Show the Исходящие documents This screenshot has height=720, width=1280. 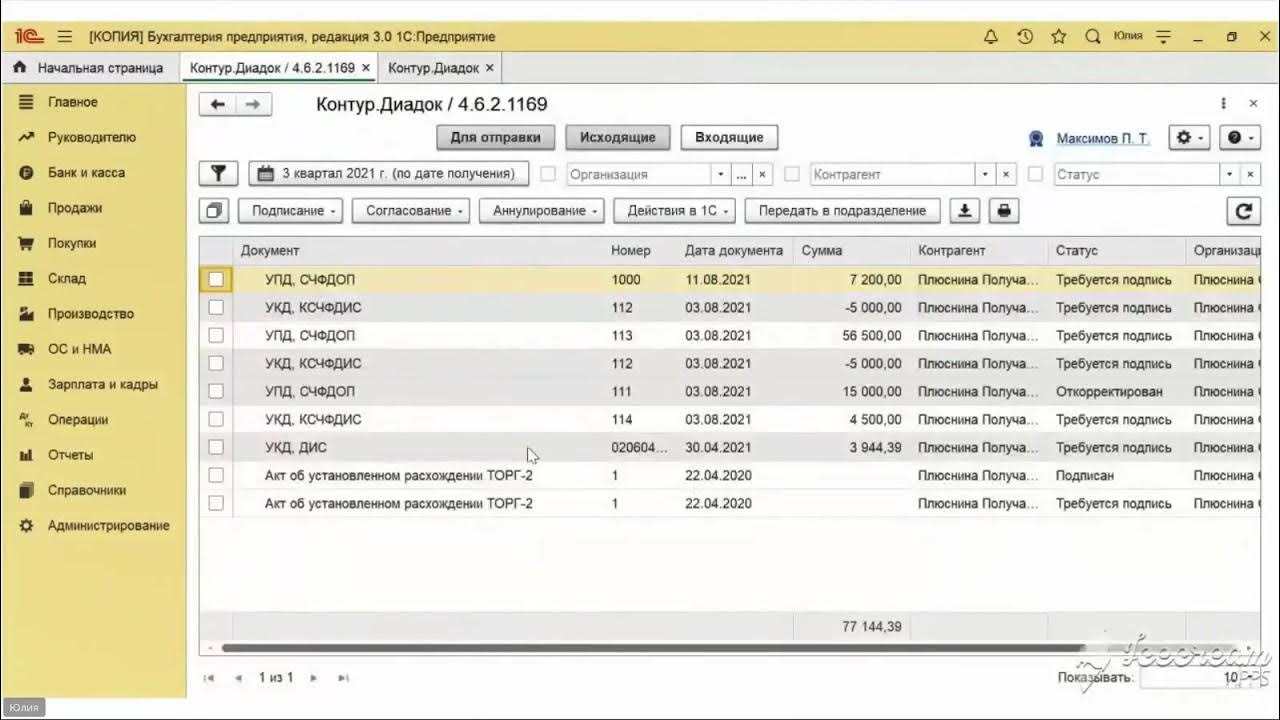pos(618,137)
